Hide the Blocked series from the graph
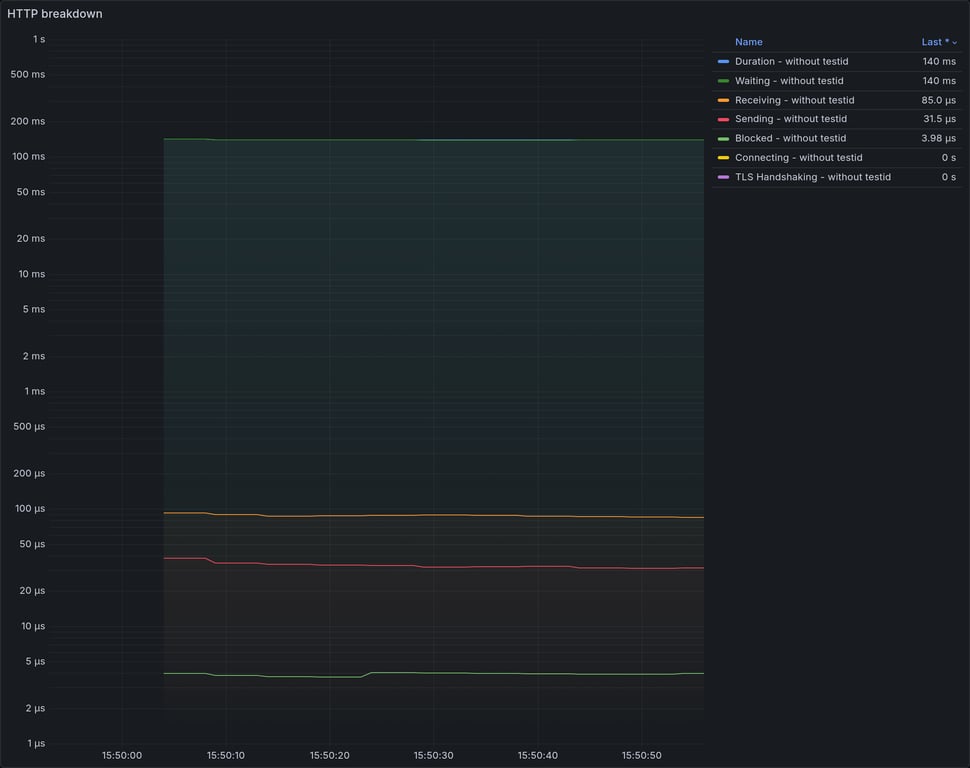This screenshot has width=970, height=768. coord(788,138)
